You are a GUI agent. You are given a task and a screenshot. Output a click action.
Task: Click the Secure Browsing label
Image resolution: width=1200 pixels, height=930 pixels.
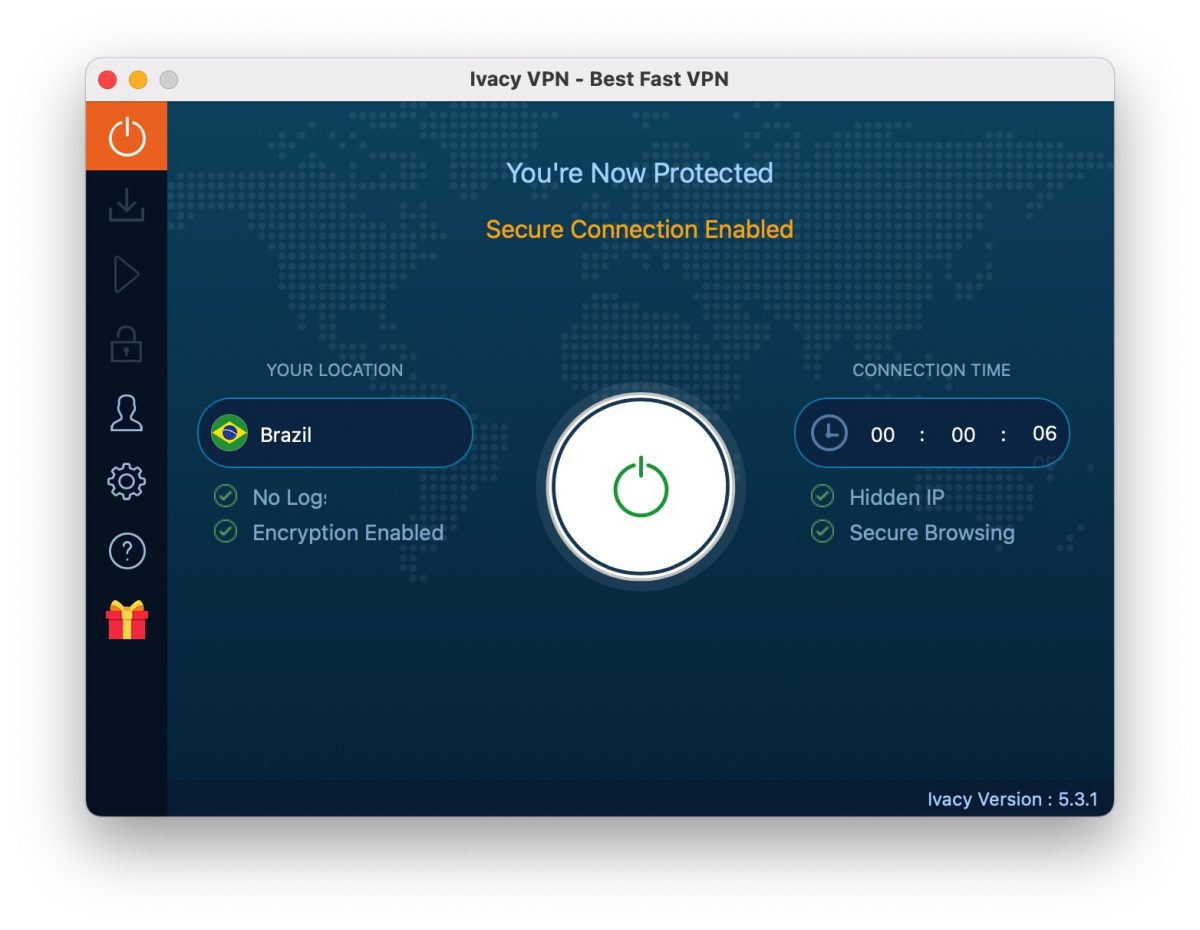[932, 533]
